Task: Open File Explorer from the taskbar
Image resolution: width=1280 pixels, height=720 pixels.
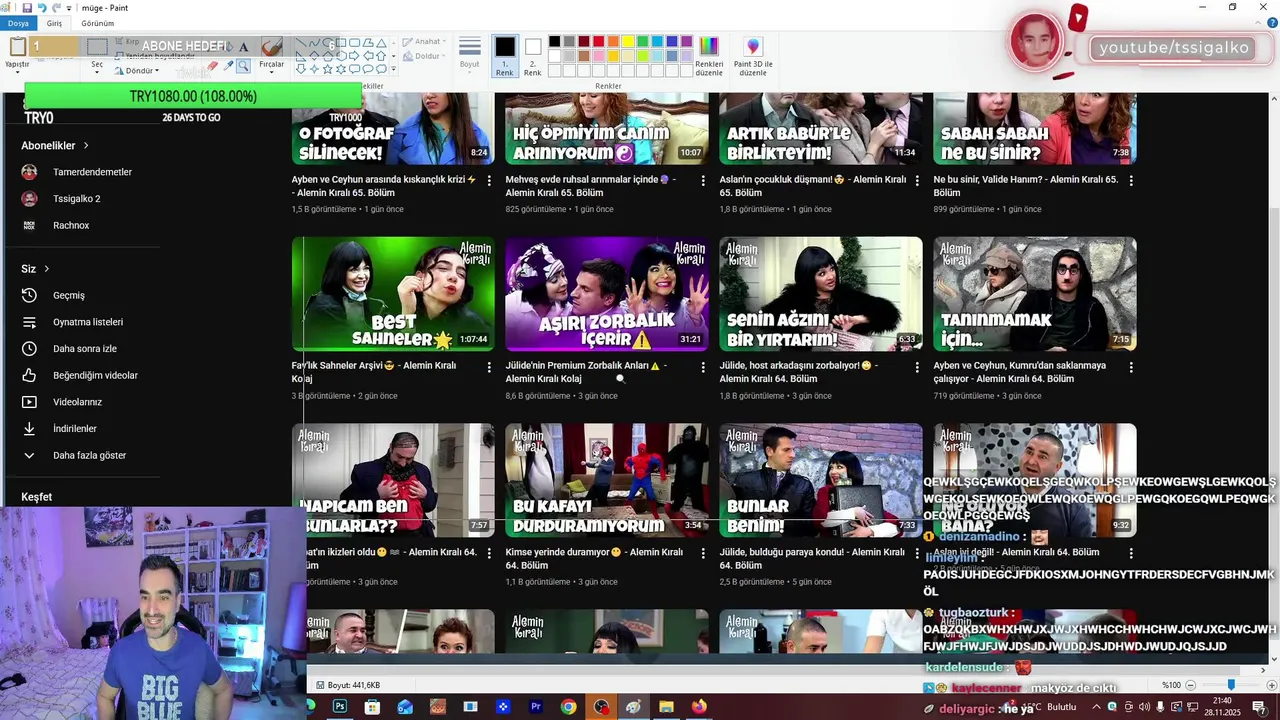Action: [666, 707]
